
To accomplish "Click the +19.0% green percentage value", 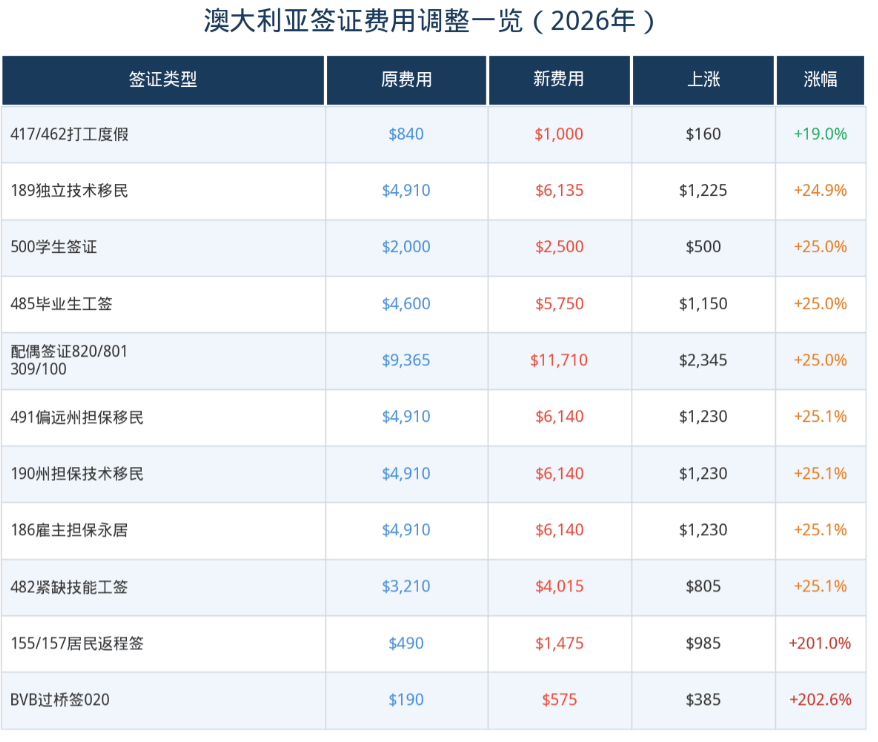I will pyautogui.click(x=820, y=134).
